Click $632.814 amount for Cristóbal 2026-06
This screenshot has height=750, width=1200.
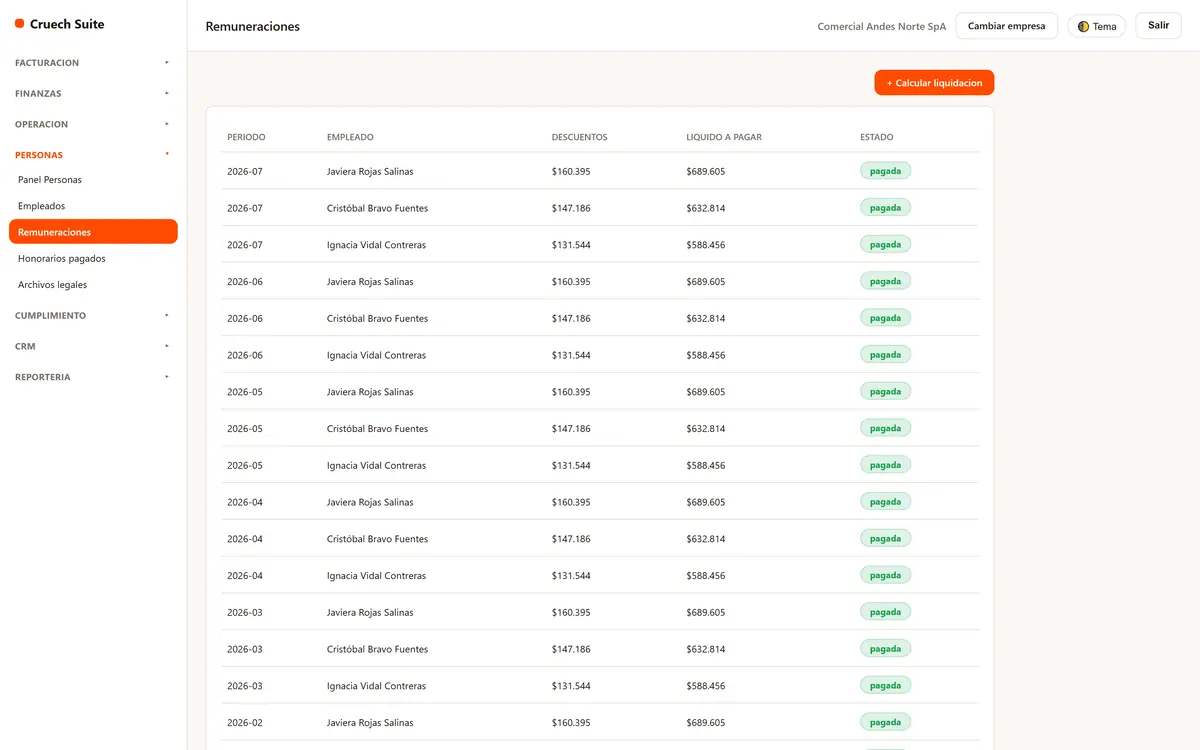(706, 319)
